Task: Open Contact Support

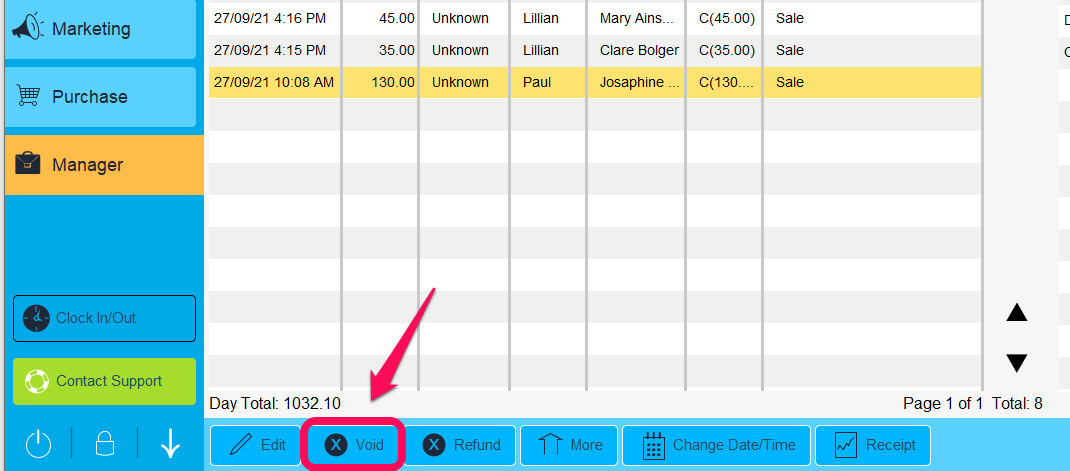Action: pos(104,381)
